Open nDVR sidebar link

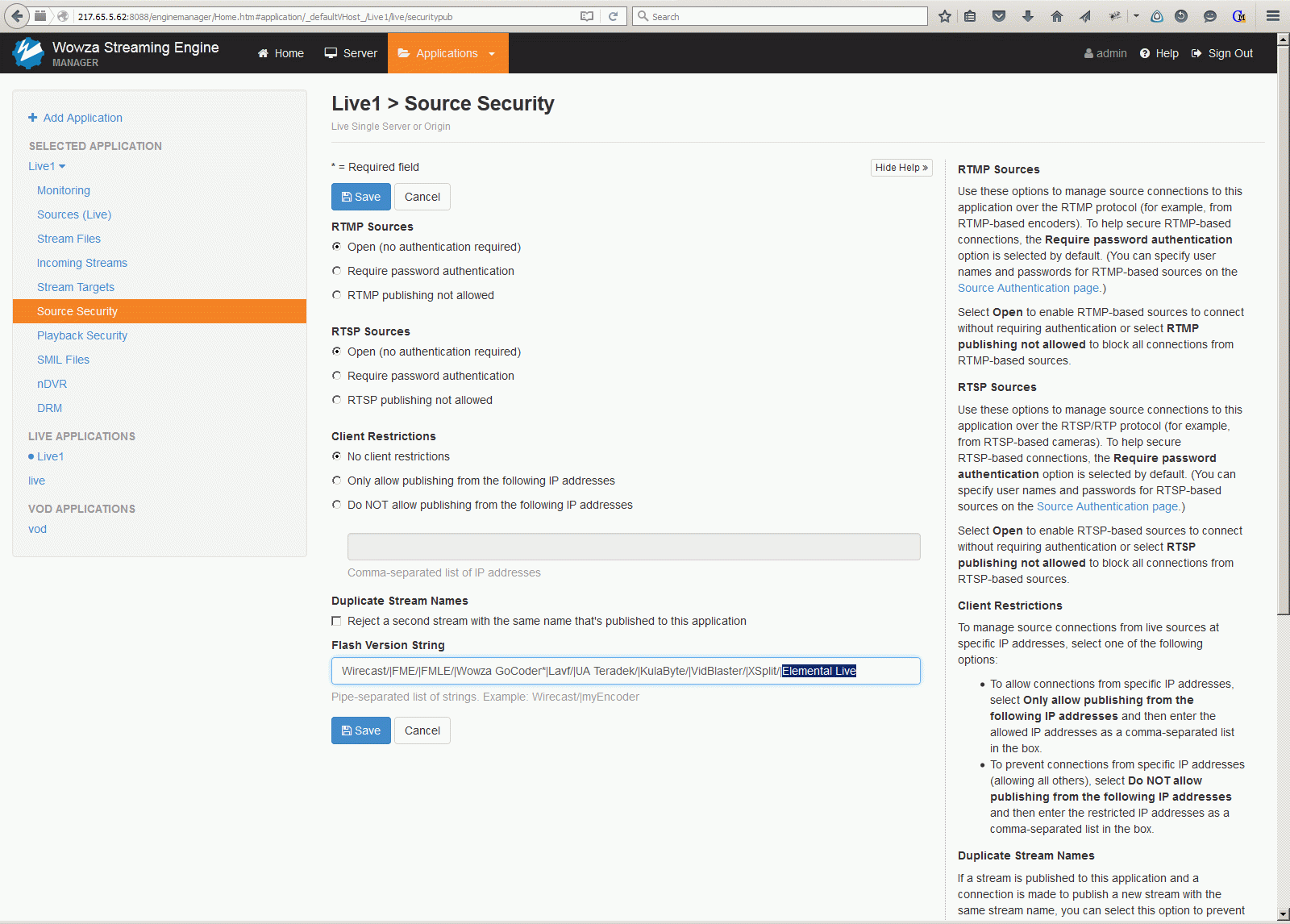pyautogui.click(x=52, y=384)
